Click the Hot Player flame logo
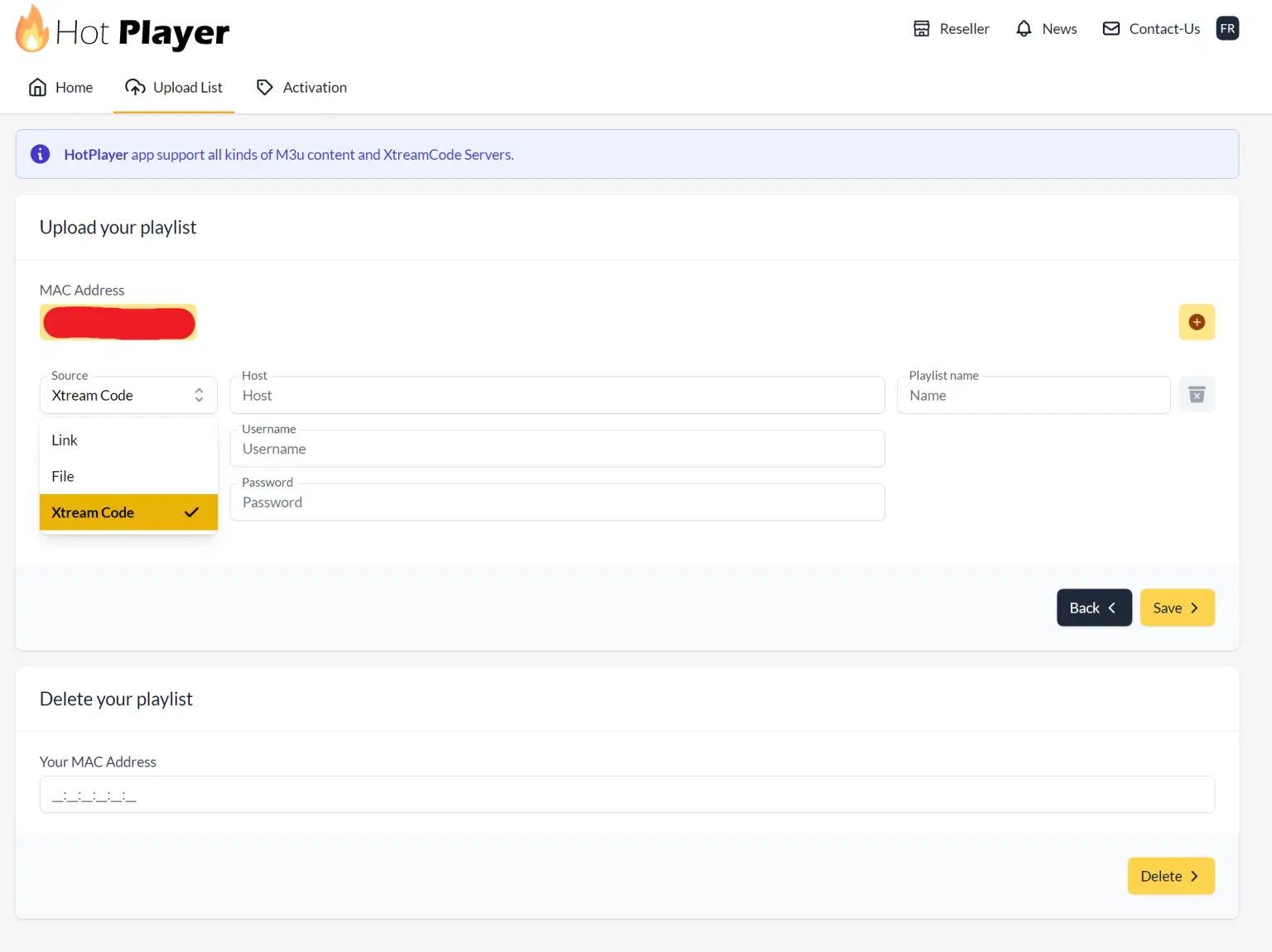The image size is (1272, 952). point(33,30)
